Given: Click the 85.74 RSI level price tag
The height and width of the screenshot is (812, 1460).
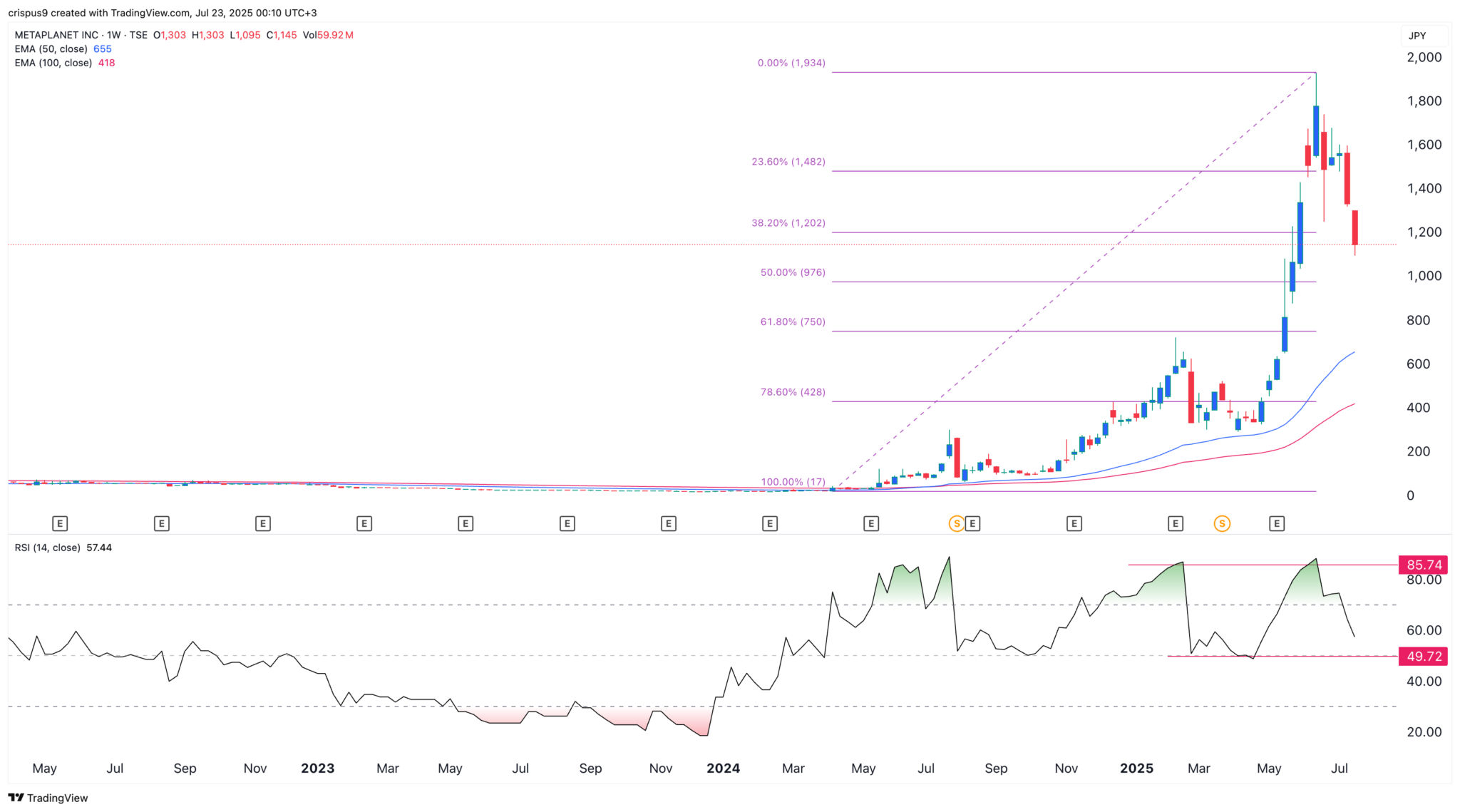Looking at the screenshot, I should pyautogui.click(x=1424, y=565).
